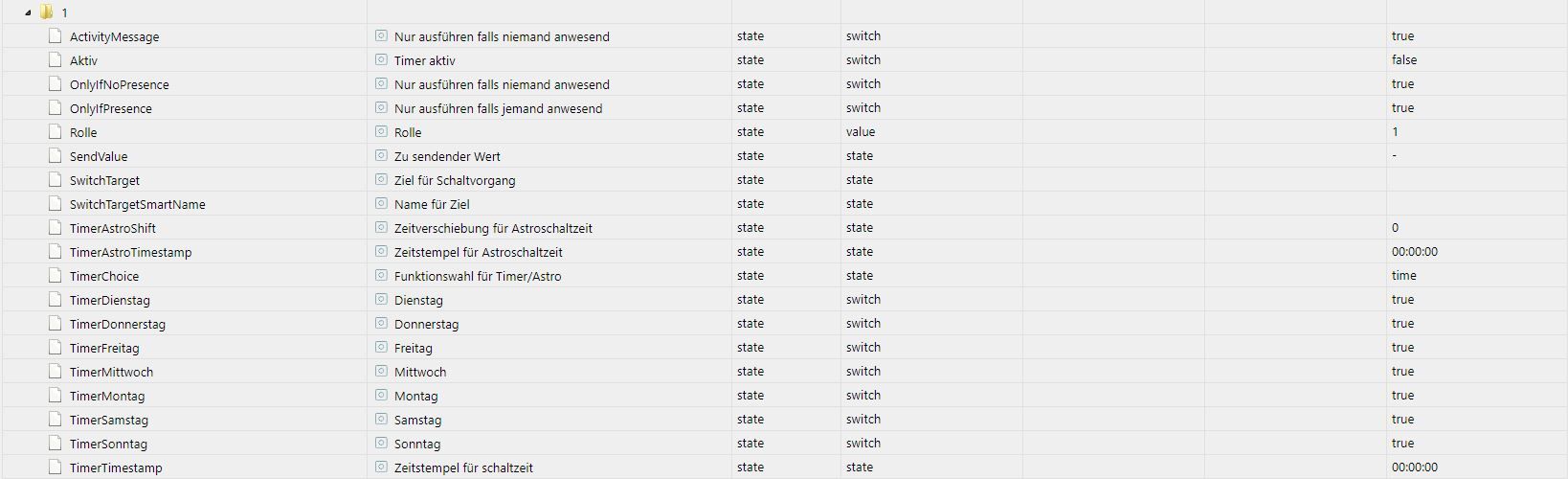The image size is (1568, 479).
Task: Select the OnlyIfNoPresence row
Action: [x=784, y=84]
